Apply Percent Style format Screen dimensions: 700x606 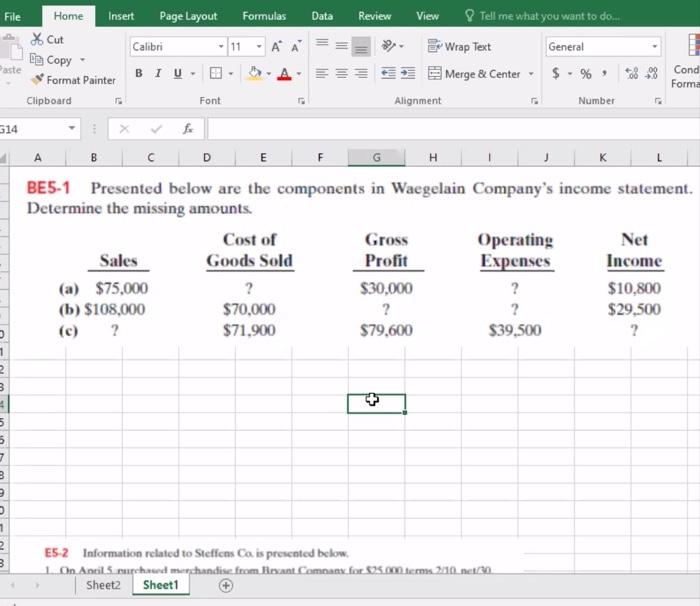(x=586, y=74)
